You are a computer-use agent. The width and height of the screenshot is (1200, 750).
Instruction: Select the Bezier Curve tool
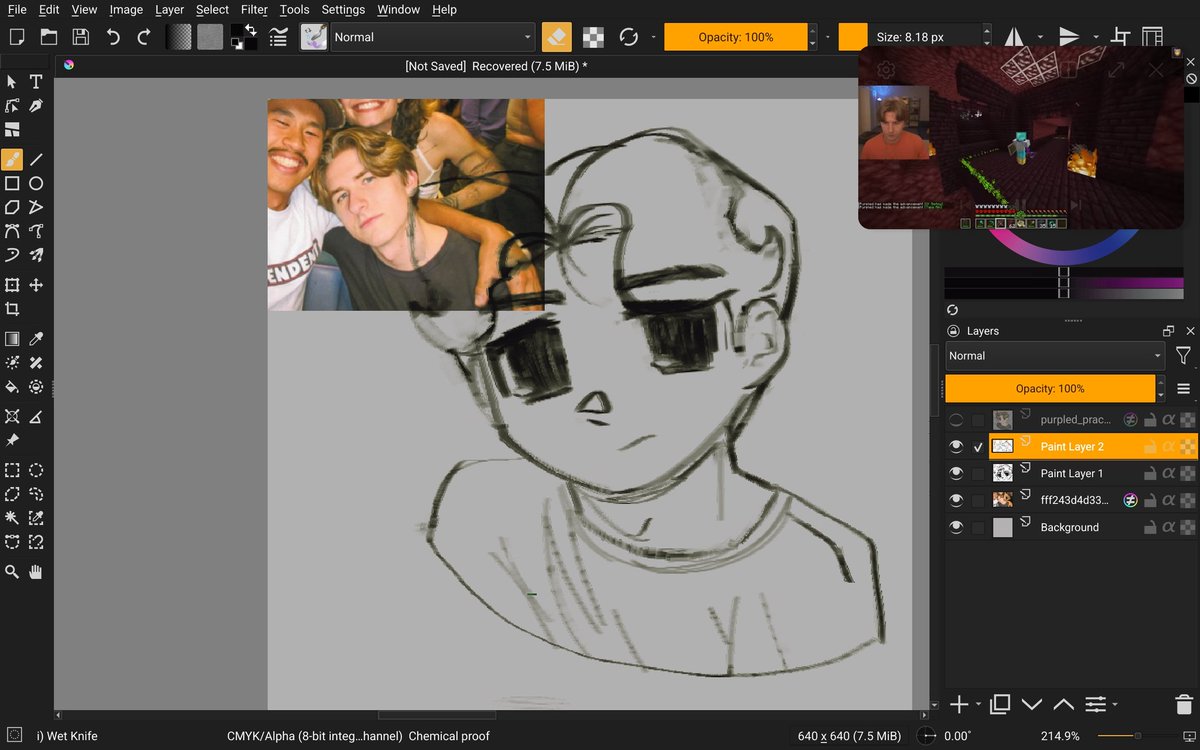pyautogui.click(x=12, y=231)
